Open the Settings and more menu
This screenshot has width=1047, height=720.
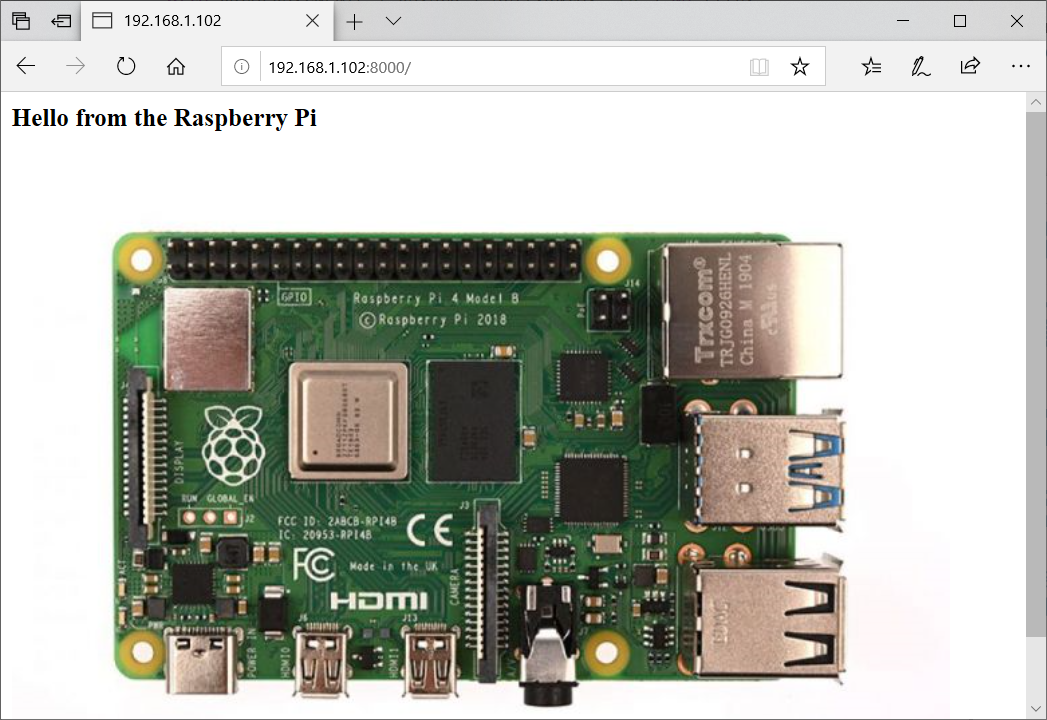point(1021,66)
